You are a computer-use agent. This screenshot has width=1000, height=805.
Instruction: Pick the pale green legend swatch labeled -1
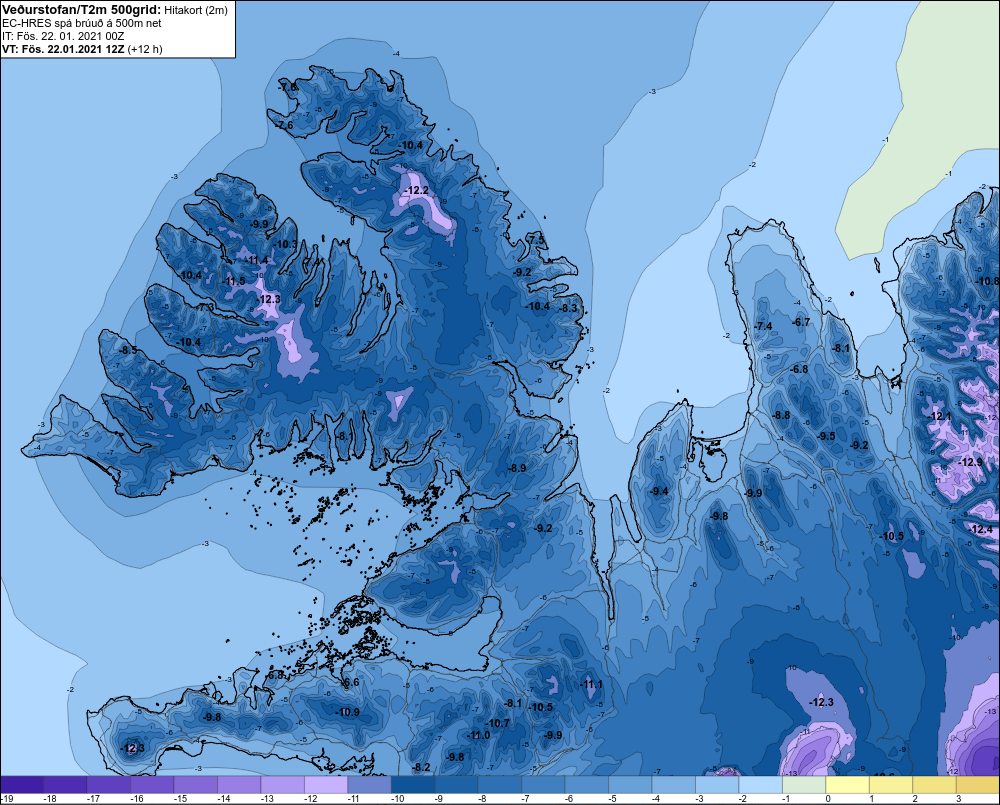804,785
